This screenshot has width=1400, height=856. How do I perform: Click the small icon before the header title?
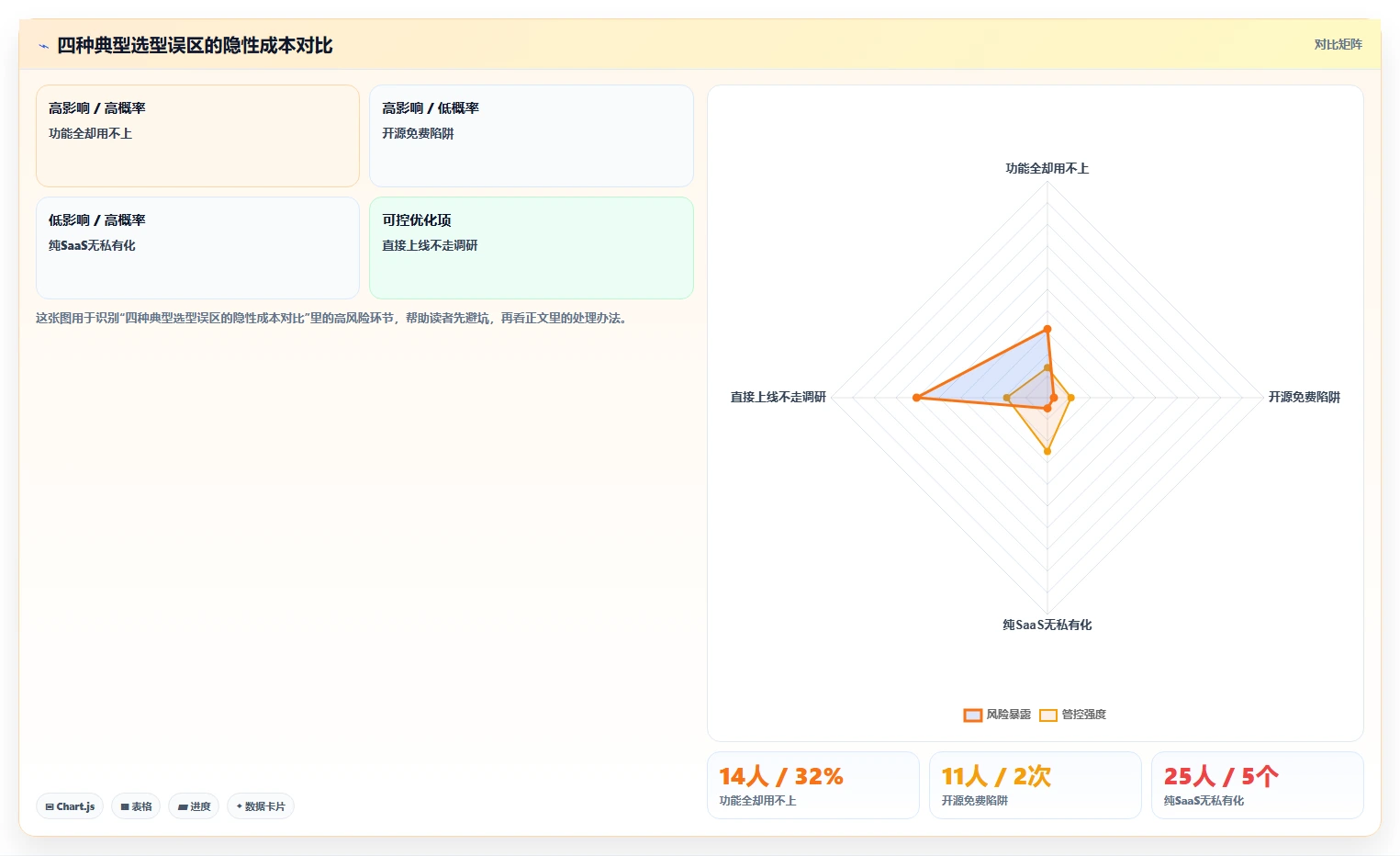43,46
